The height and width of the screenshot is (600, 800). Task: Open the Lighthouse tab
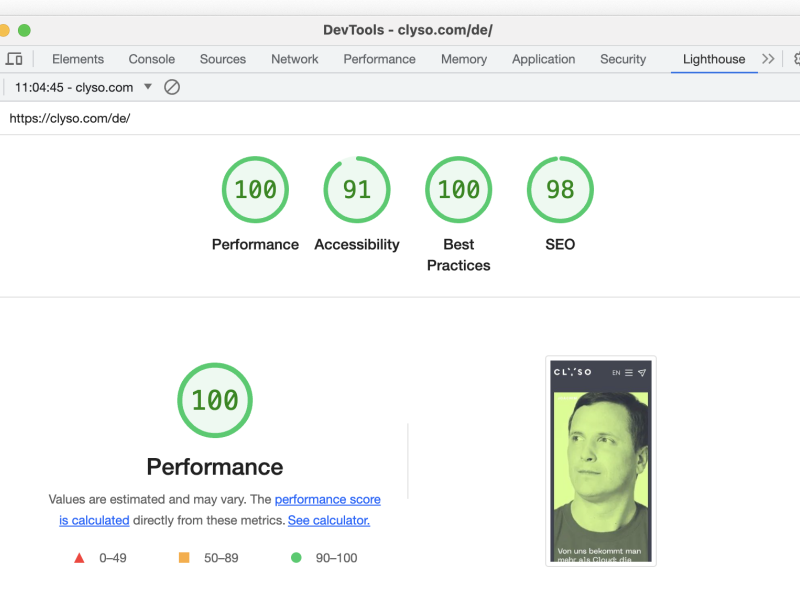(x=713, y=59)
